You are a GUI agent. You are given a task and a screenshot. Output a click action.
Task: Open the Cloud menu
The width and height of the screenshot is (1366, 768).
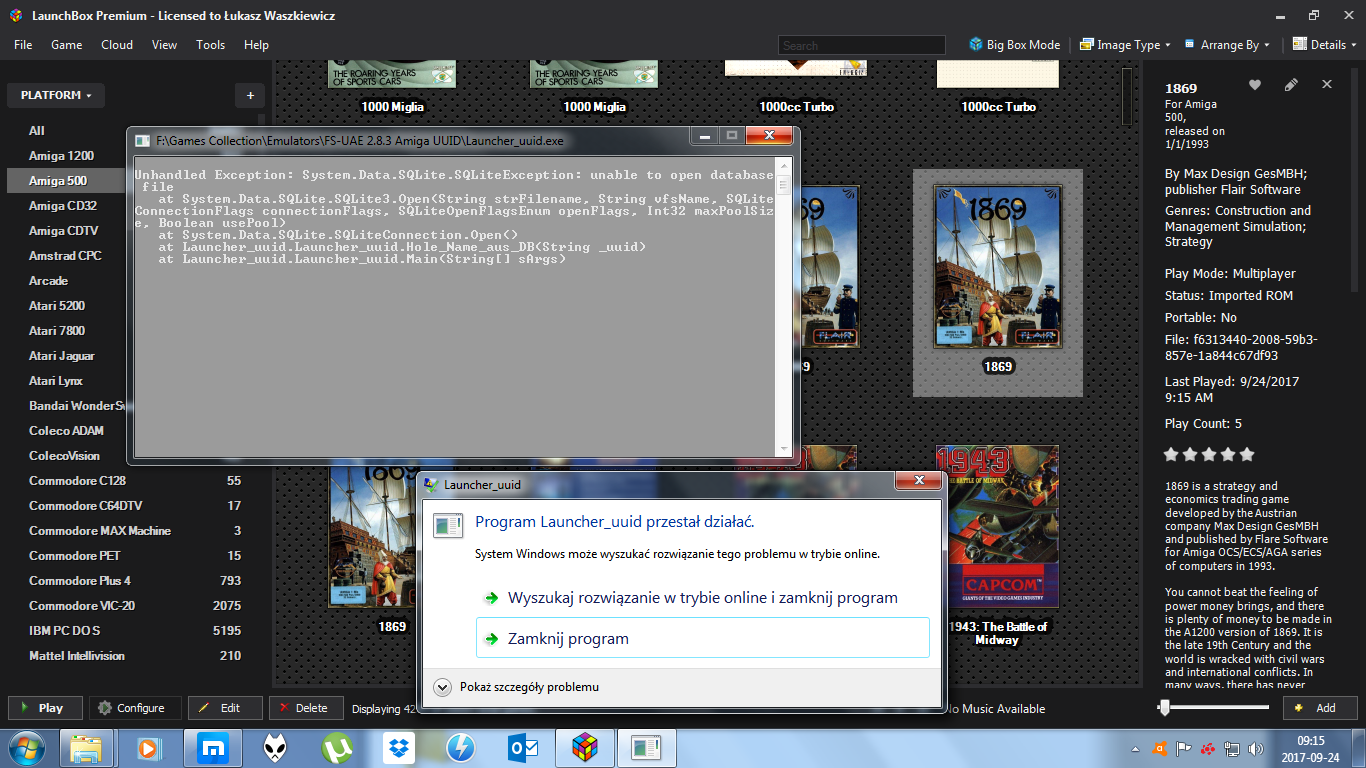117,45
